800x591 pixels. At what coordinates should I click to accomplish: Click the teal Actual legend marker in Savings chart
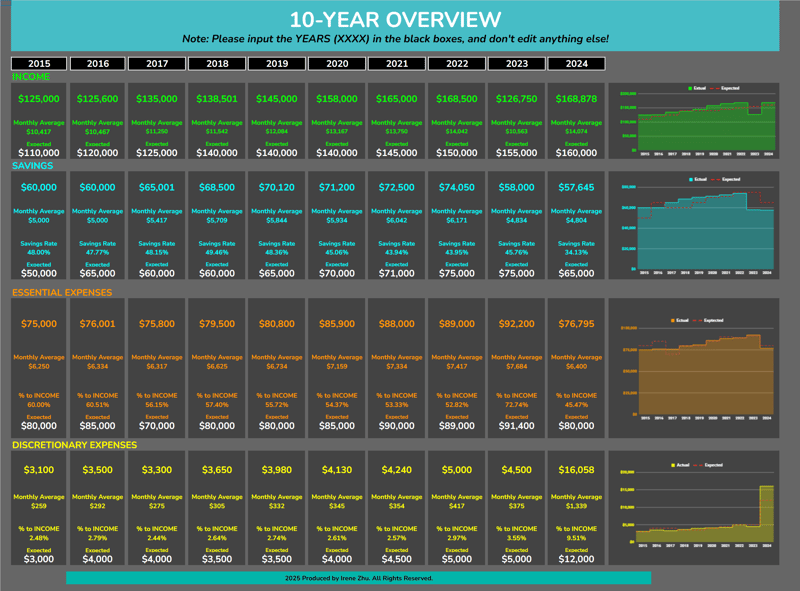pos(690,180)
